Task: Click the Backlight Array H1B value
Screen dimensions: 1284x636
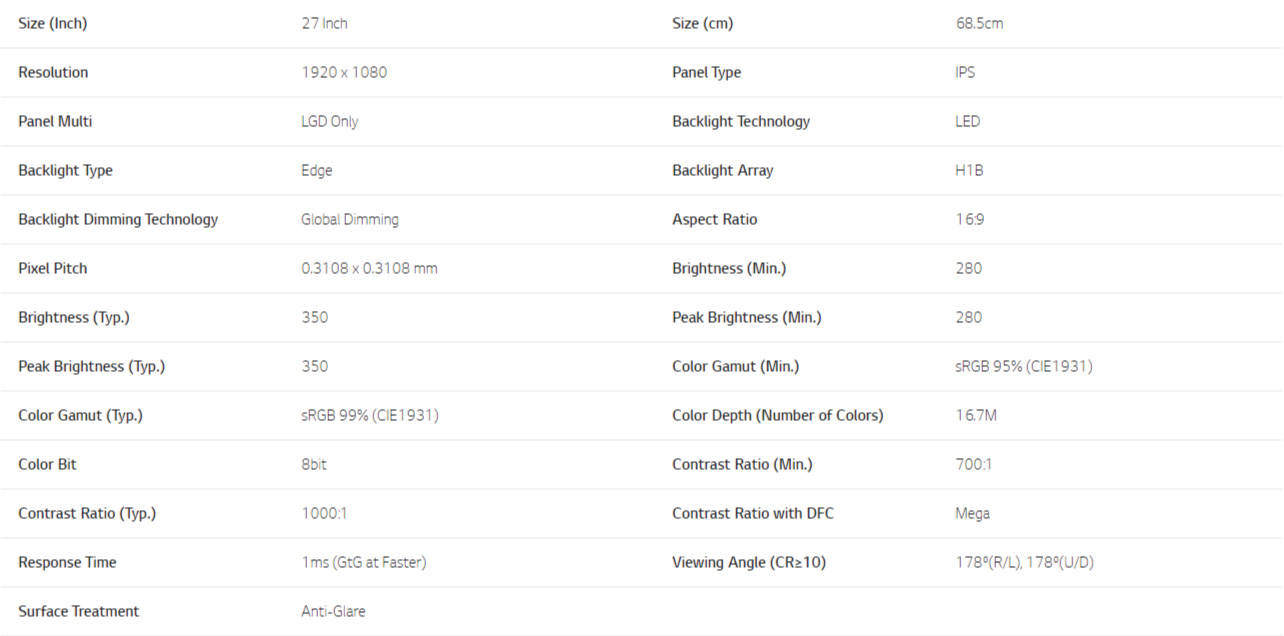Action: (969, 170)
